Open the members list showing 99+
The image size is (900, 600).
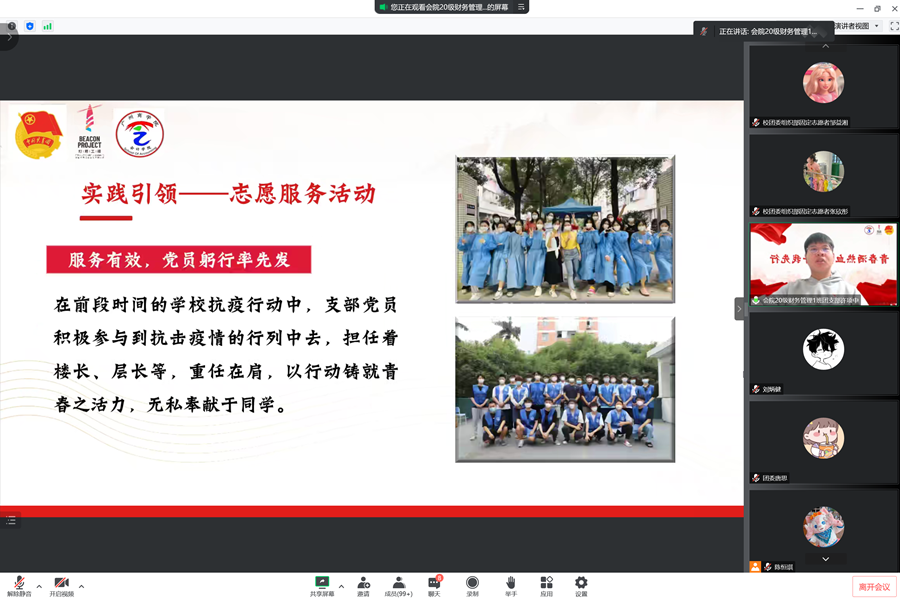click(x=399, y=583)
